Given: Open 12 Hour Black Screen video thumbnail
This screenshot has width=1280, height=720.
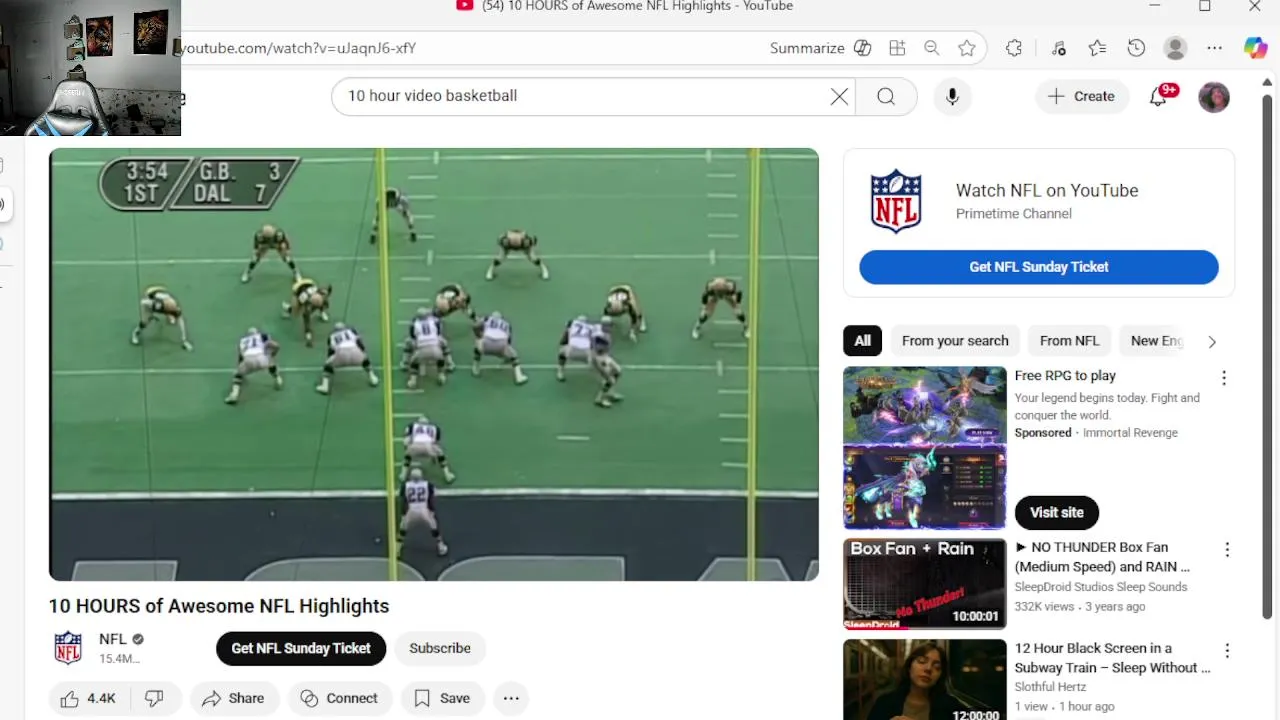Looking at the screenshot, I should click(925, 680).
